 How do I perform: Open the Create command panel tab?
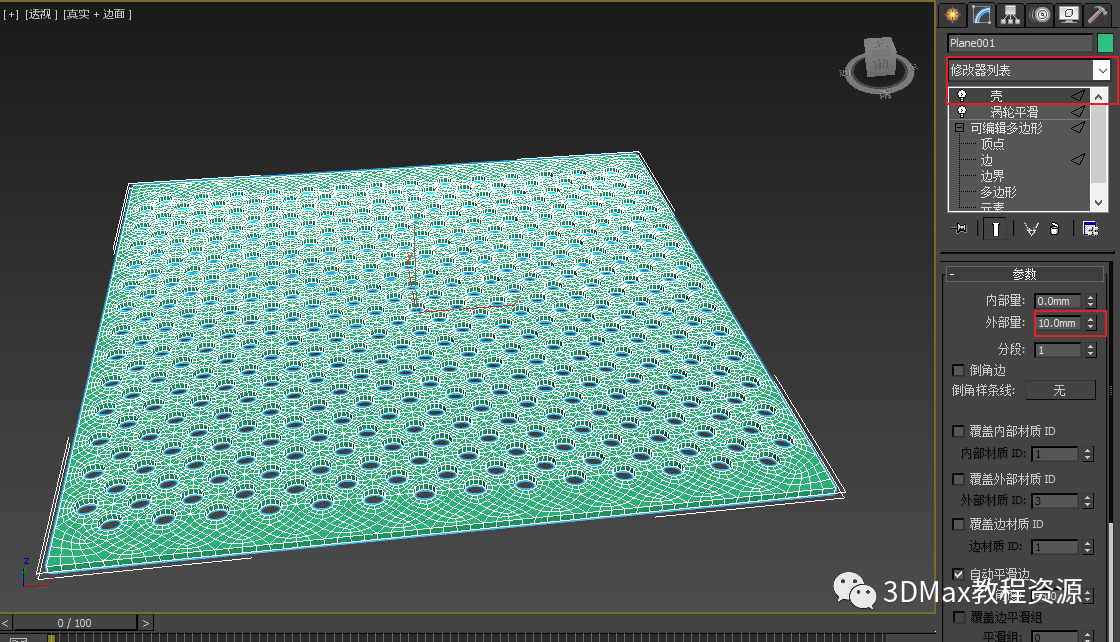tap(952, 15)
